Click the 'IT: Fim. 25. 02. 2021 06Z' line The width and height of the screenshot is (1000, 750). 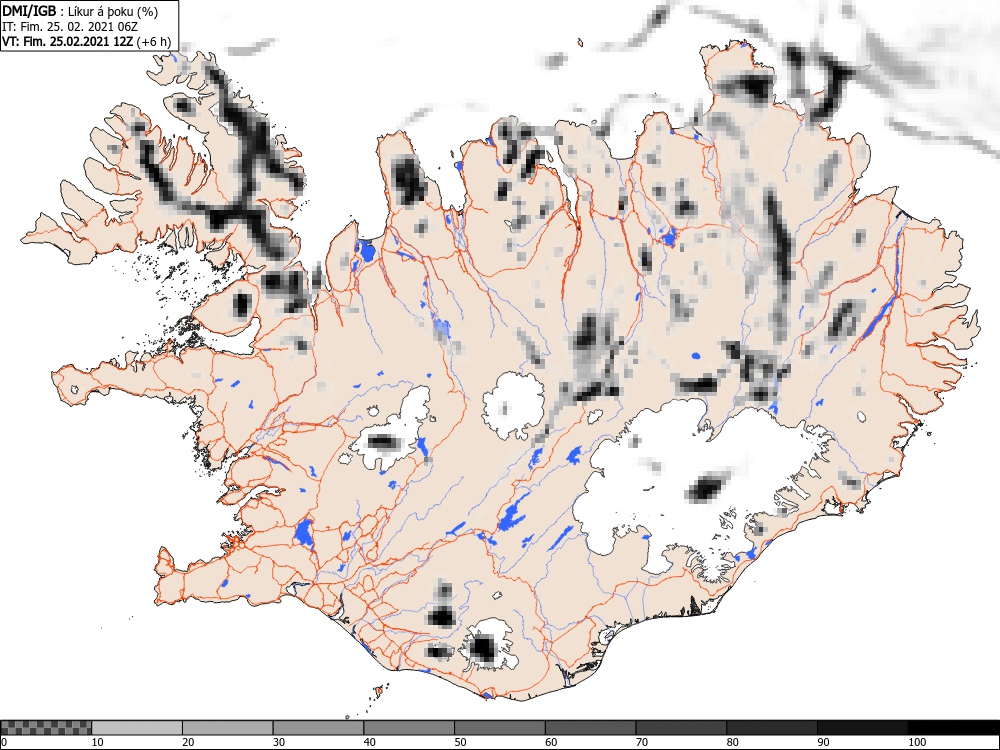(x=70, y=27)
